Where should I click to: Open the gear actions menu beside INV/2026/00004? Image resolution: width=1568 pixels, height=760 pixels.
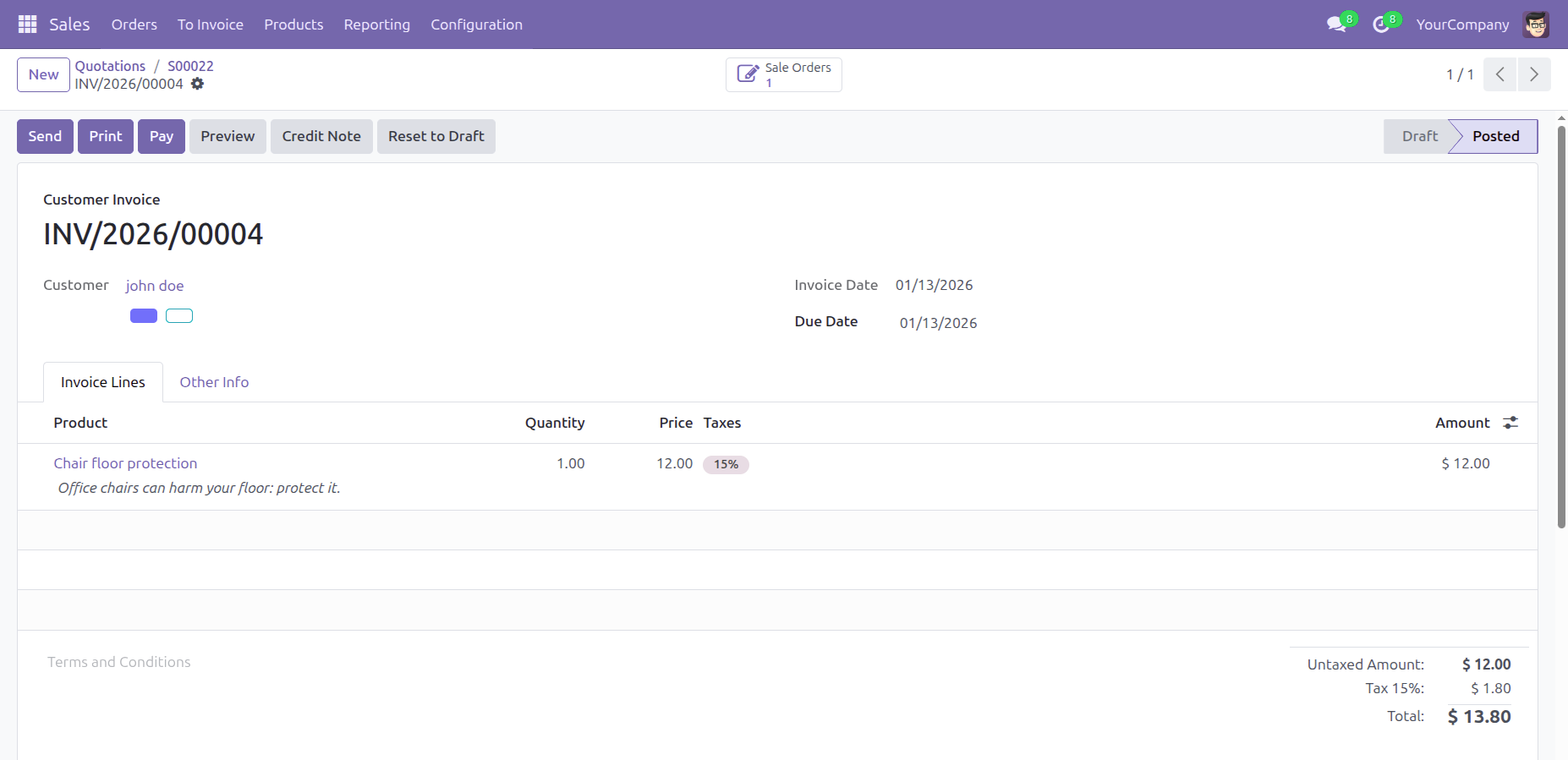(197, 84)
